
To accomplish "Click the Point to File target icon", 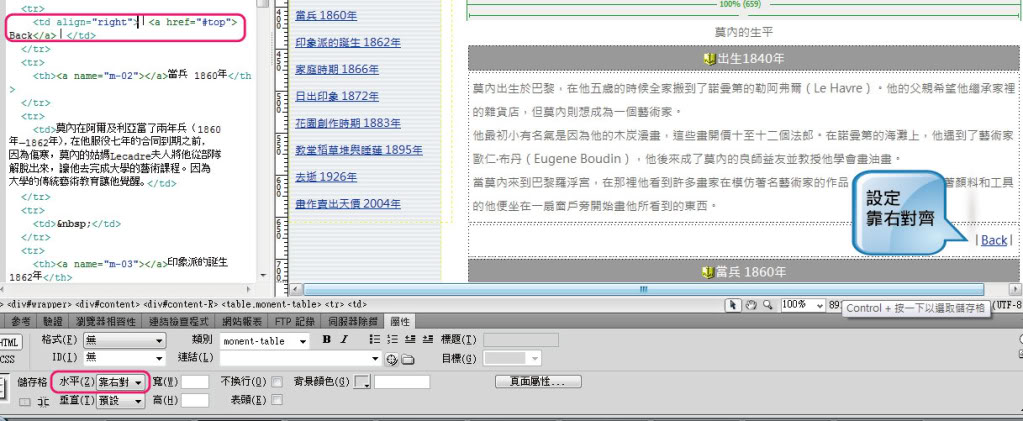I will [391, 359].
